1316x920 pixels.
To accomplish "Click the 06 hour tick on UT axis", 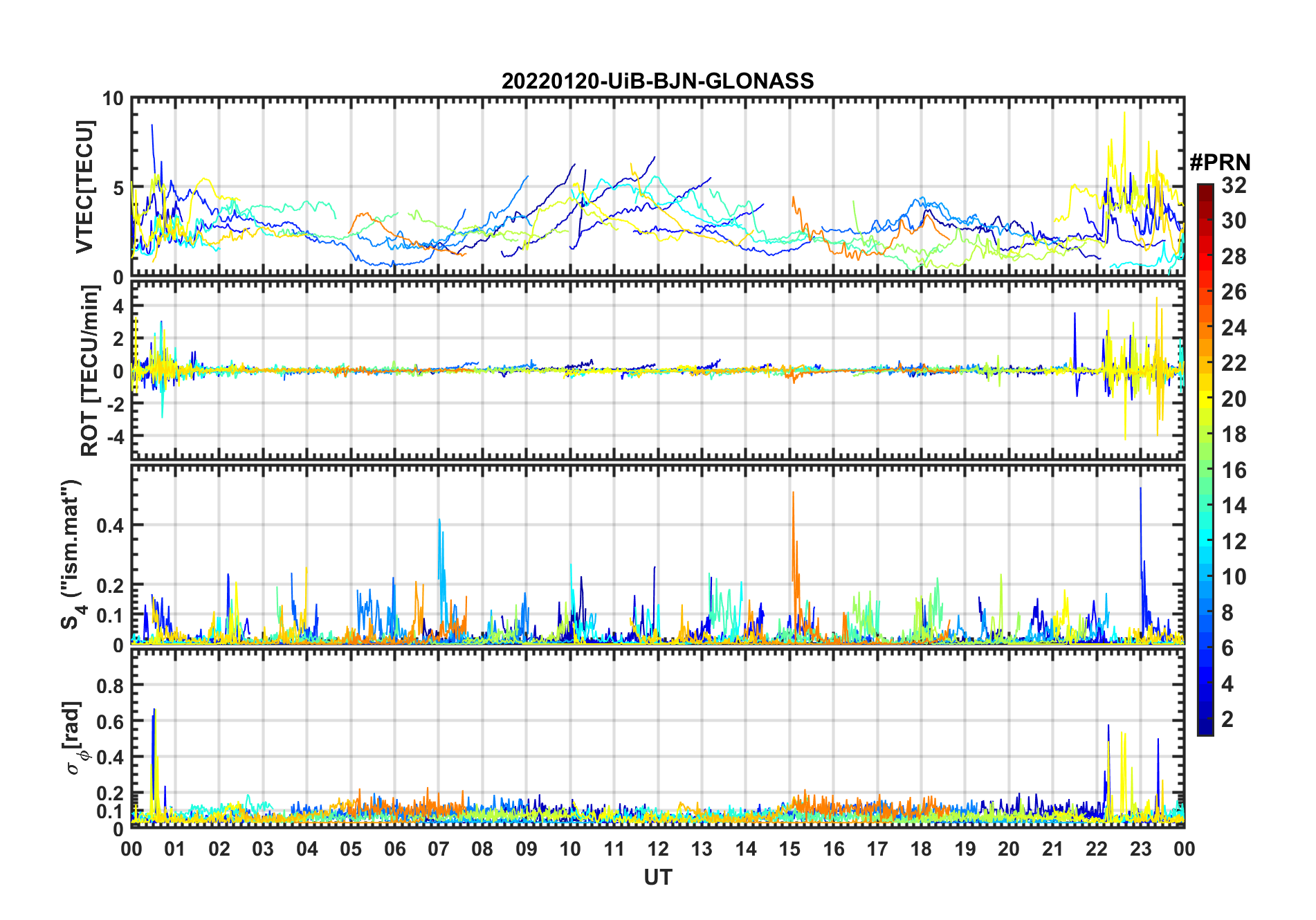I will pos(394,849).
